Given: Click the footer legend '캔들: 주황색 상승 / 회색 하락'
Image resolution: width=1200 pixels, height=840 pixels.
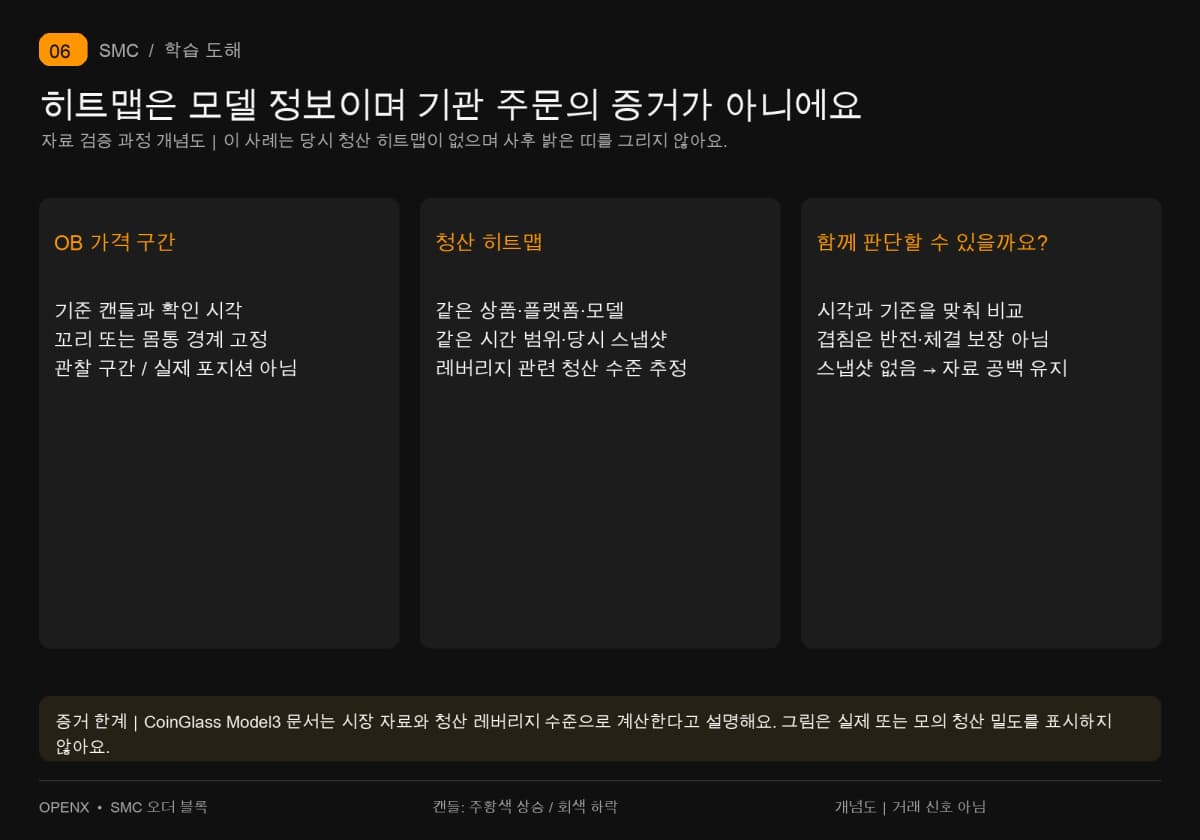Looking at the screenshot, I should pyautogui.click(x=525, y=807).
